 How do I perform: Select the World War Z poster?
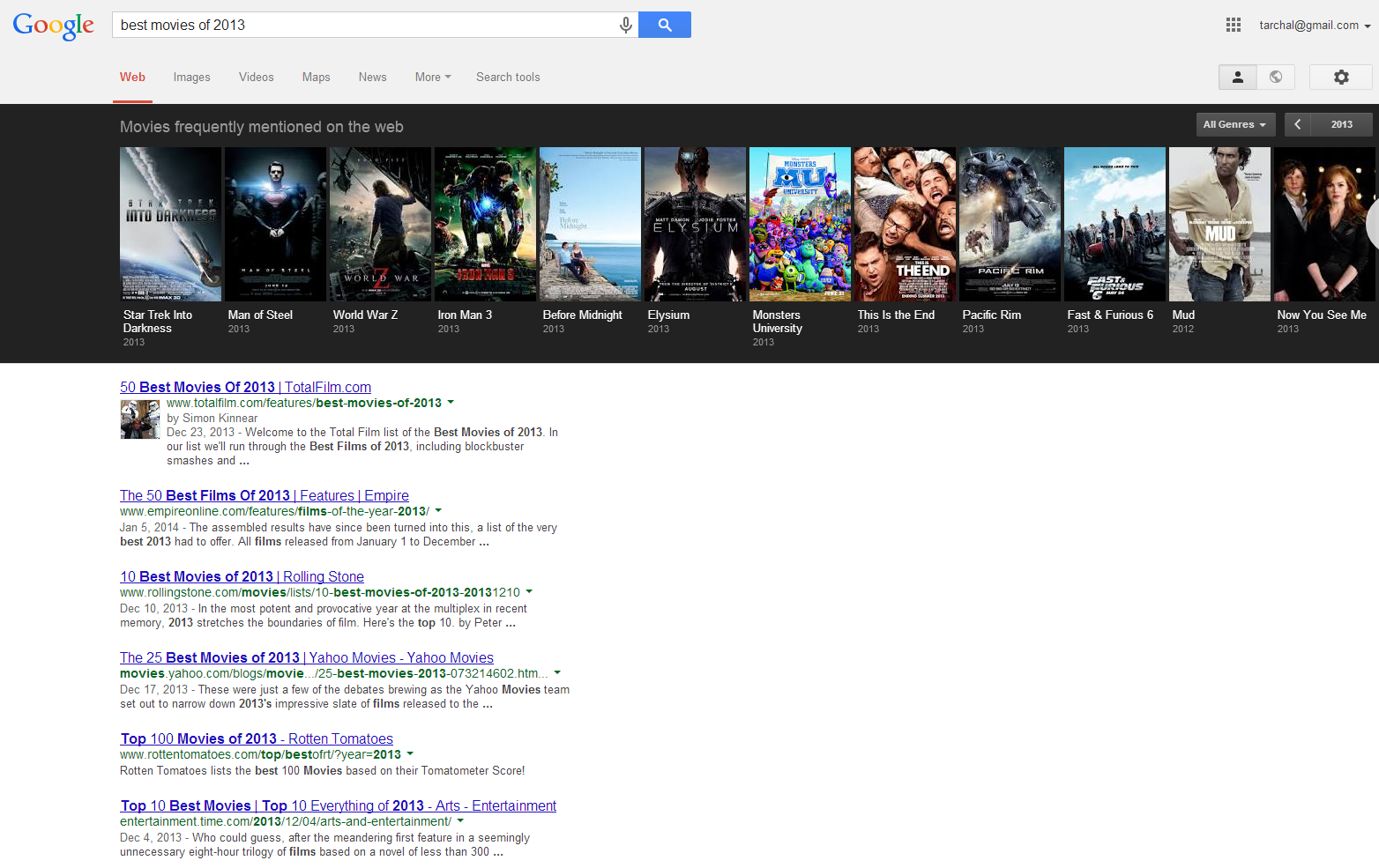[380, 224]
